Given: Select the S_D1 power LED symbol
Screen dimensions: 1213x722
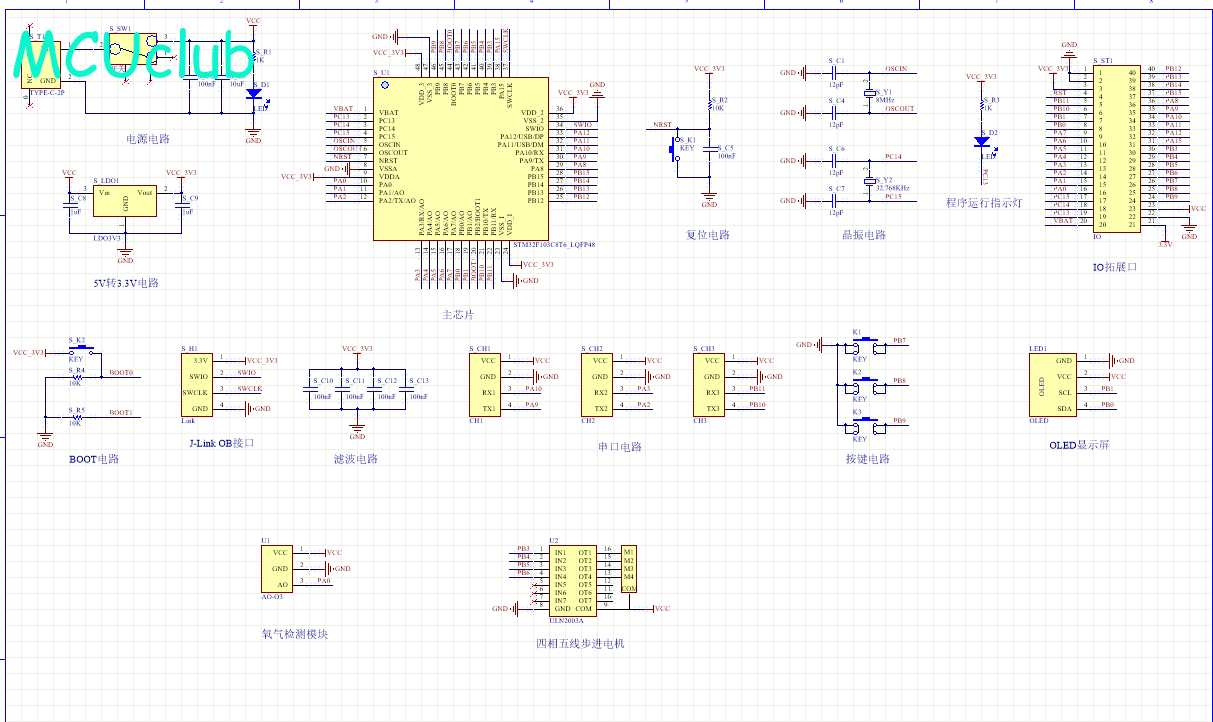Looking at the screenshot, I should tap(254, 94).
